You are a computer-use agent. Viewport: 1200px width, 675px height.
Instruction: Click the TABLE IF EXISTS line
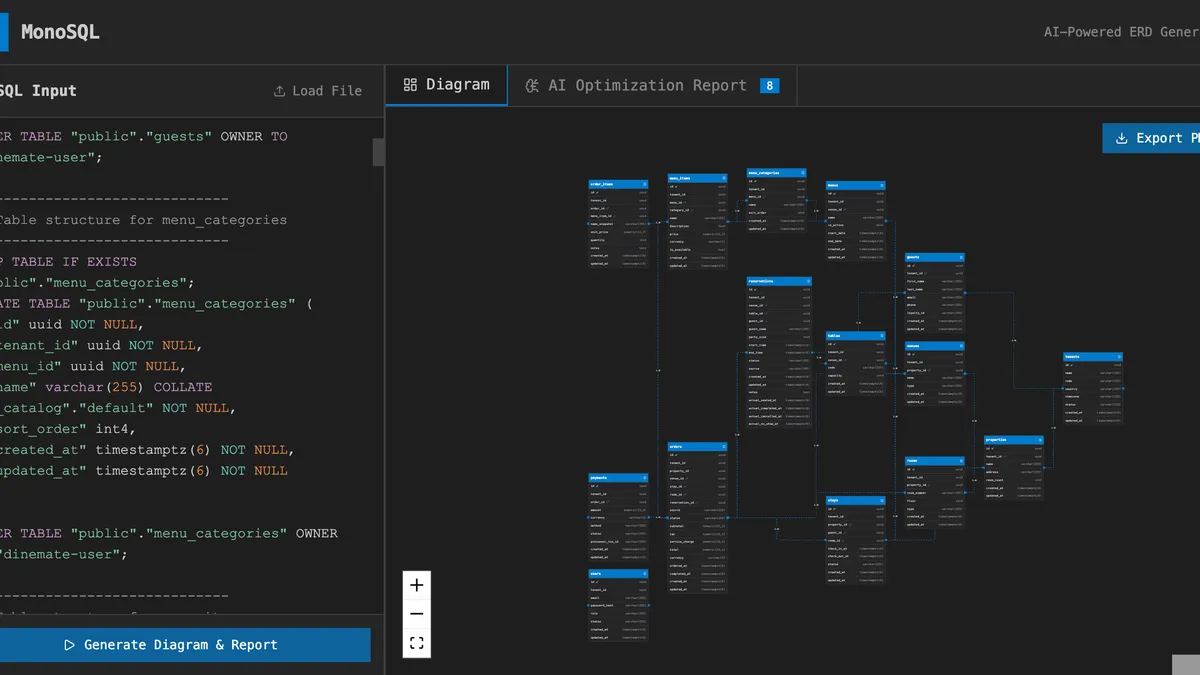pyautogui.click(x=68, y=262)
